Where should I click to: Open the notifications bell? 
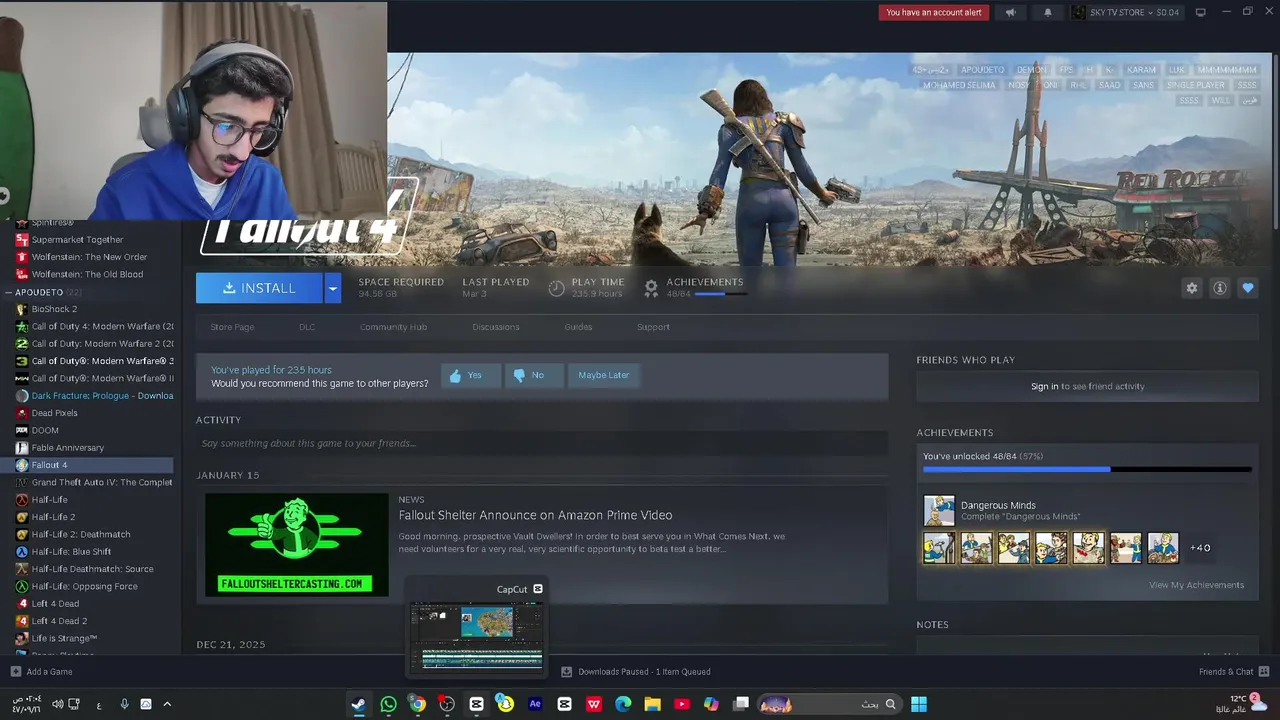[x=1048, y=12]
